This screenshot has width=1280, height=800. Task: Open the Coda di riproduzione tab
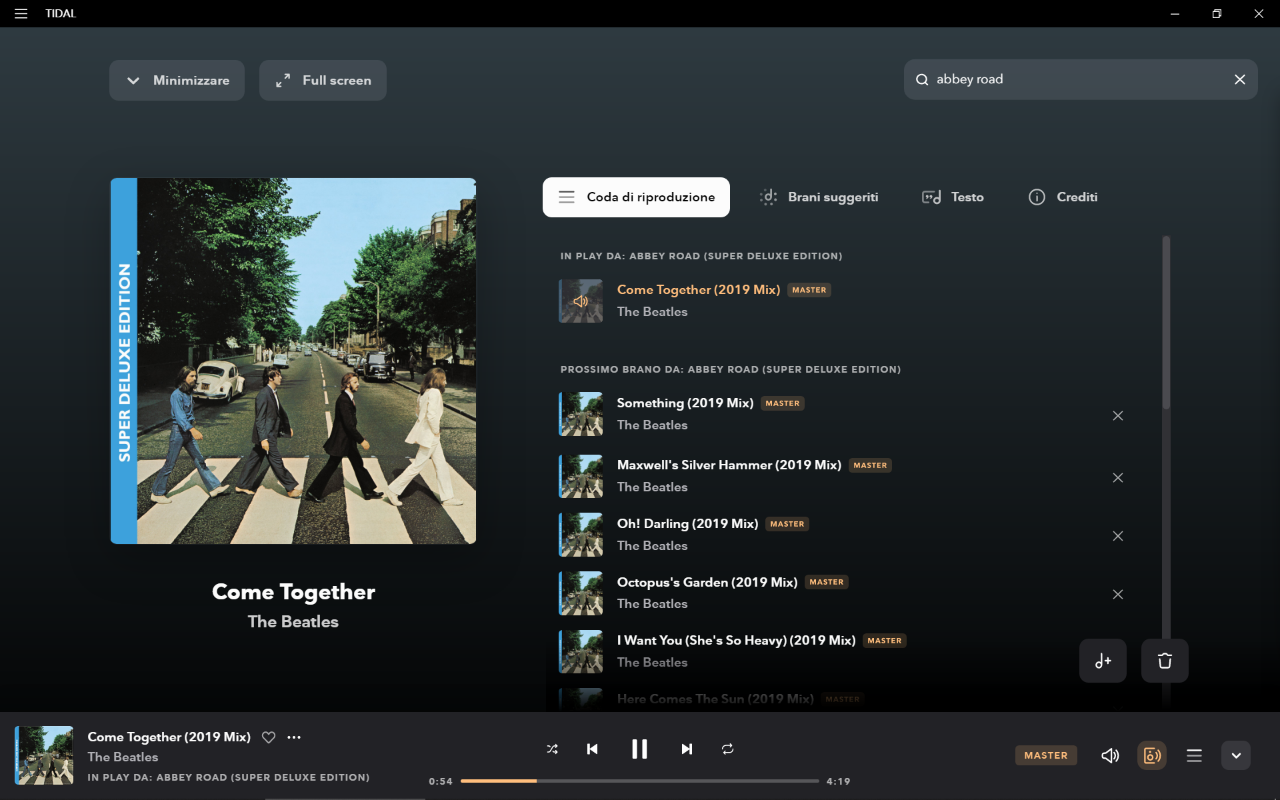[x=636, y=197]
